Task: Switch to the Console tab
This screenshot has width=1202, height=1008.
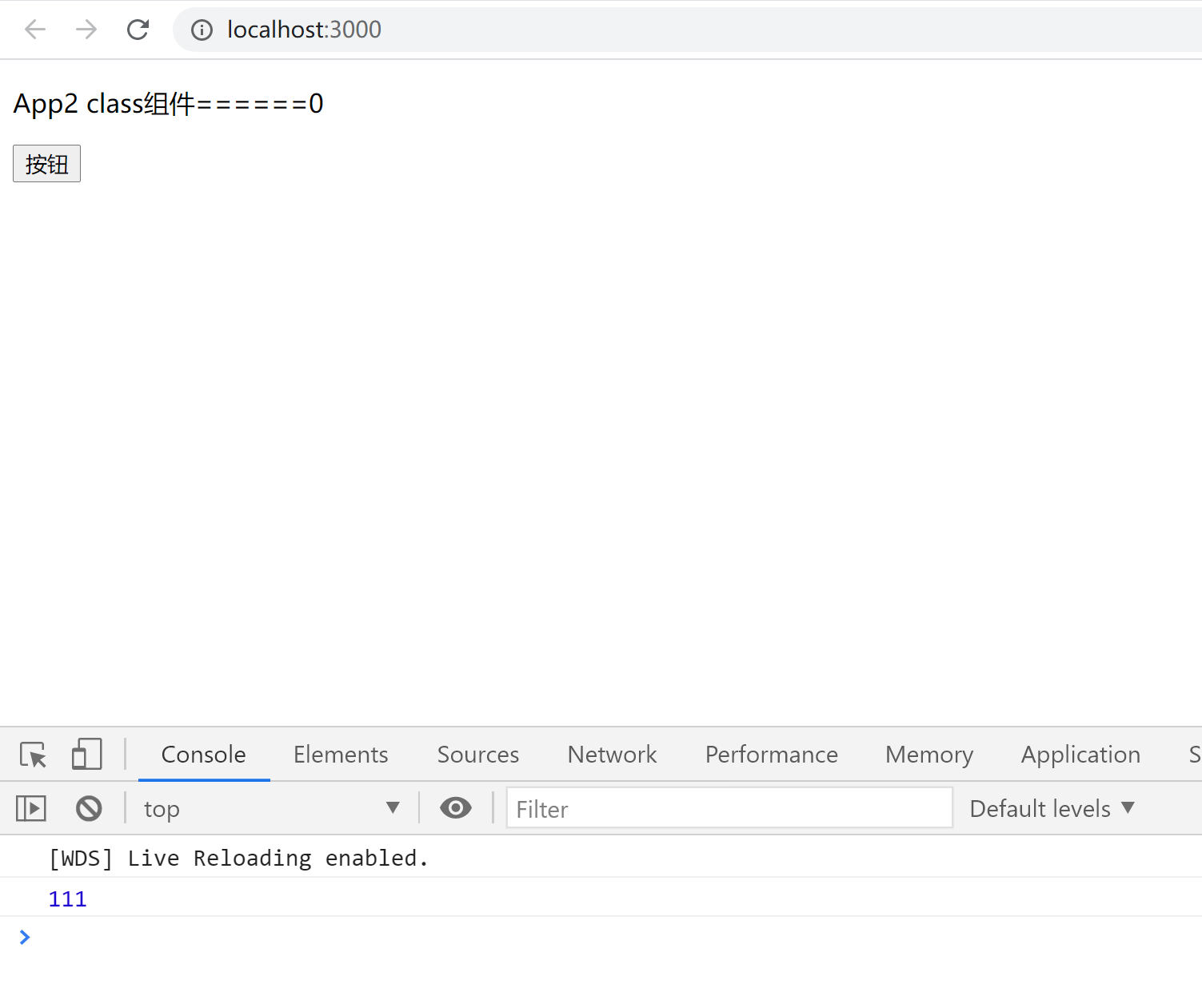Action: coord(204,755)
